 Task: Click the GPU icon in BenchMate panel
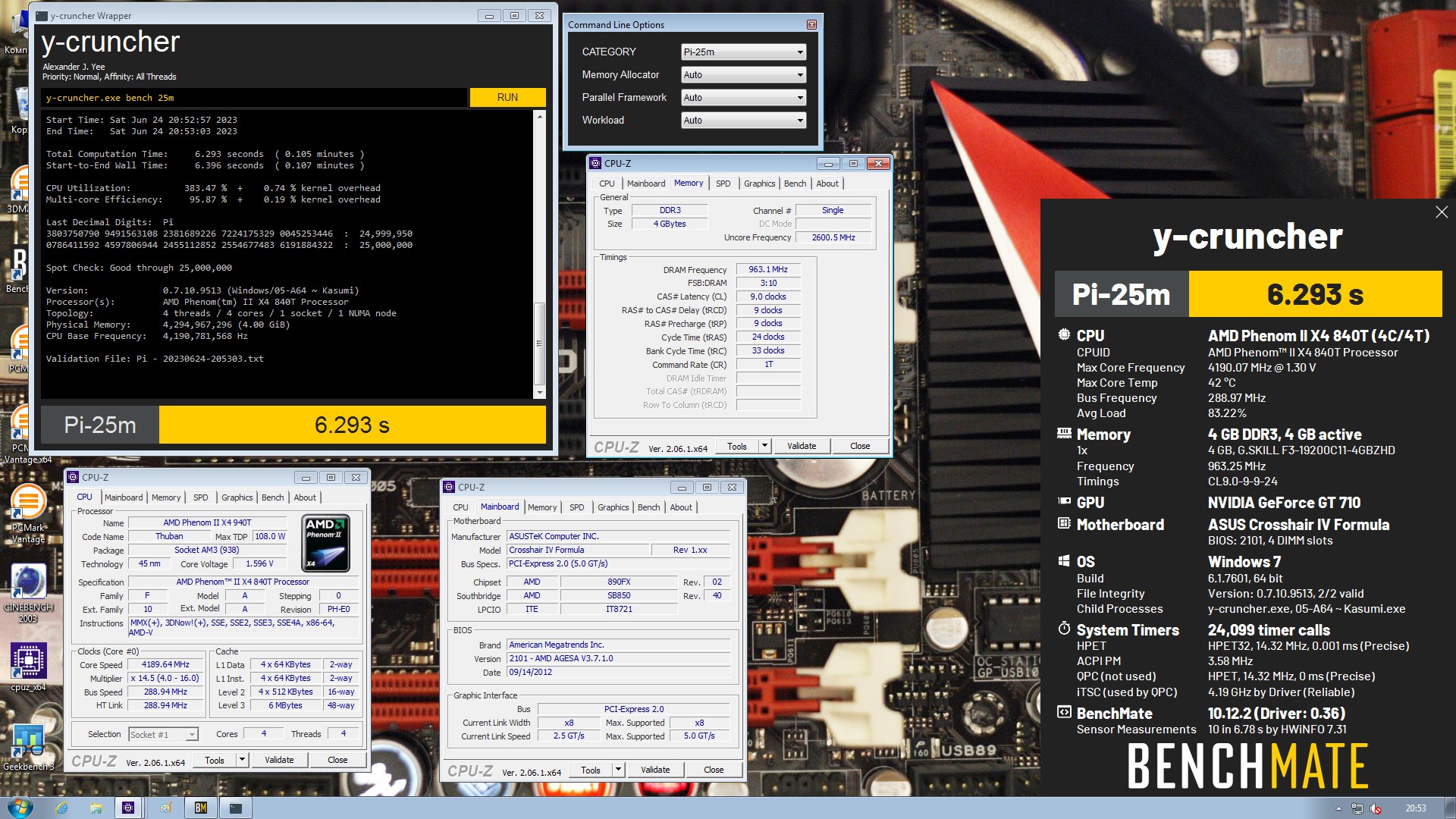[1064, 501]
